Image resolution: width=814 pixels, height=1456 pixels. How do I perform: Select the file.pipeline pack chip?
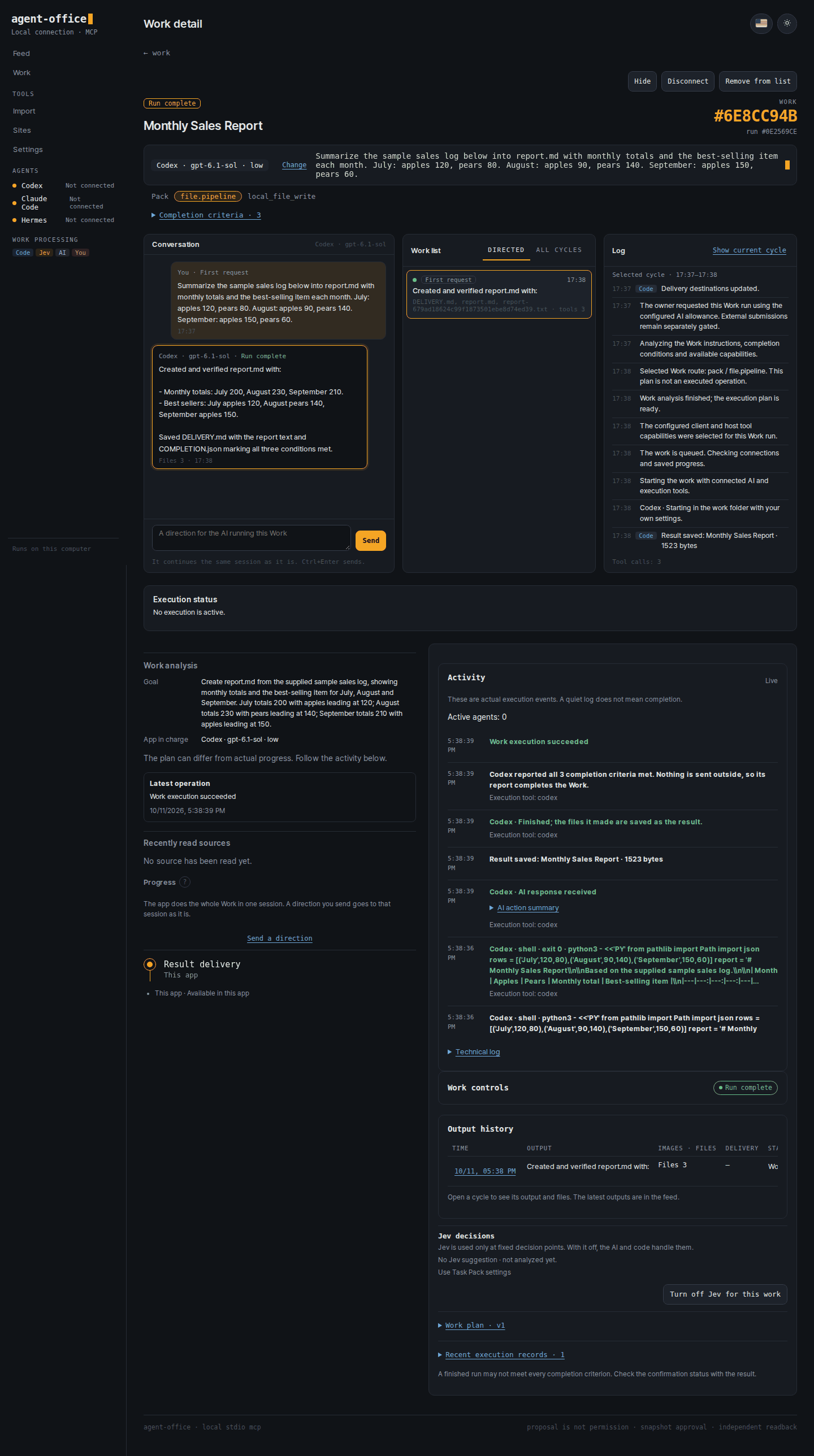click(x=207, y=196)
